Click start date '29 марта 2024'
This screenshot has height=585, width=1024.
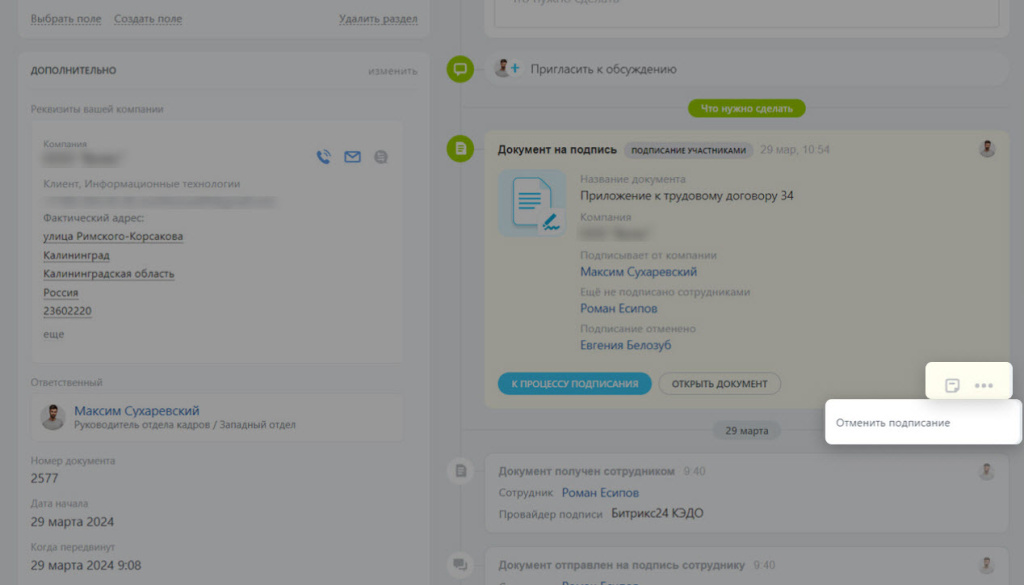tap(72, 522)
